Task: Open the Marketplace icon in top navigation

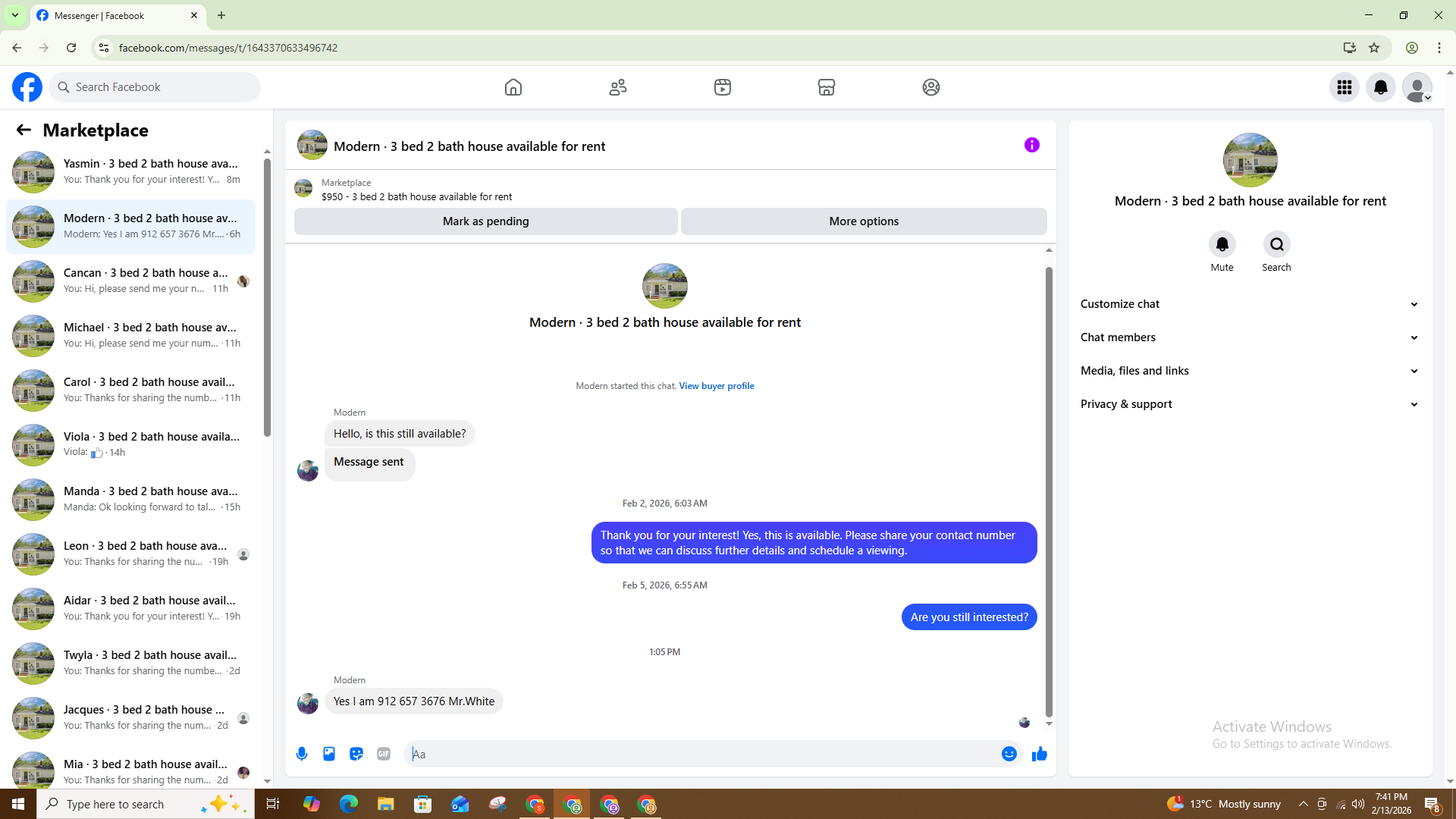Action: coord(827,87)
